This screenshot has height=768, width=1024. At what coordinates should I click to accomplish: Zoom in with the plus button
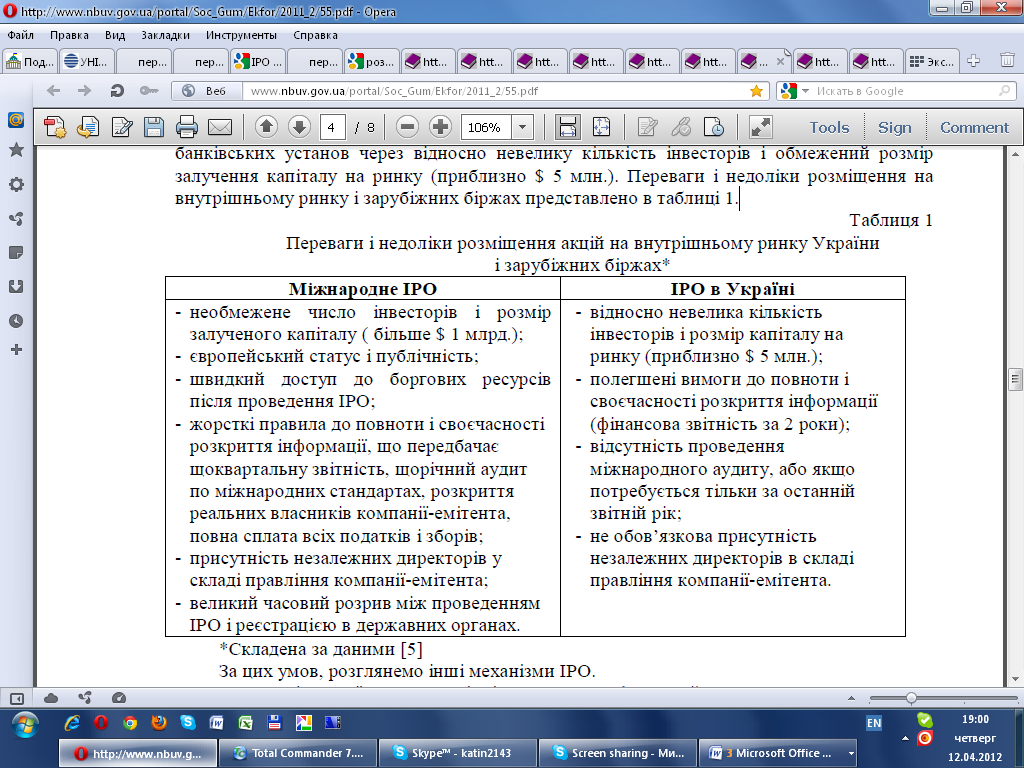tap(440, 127)
